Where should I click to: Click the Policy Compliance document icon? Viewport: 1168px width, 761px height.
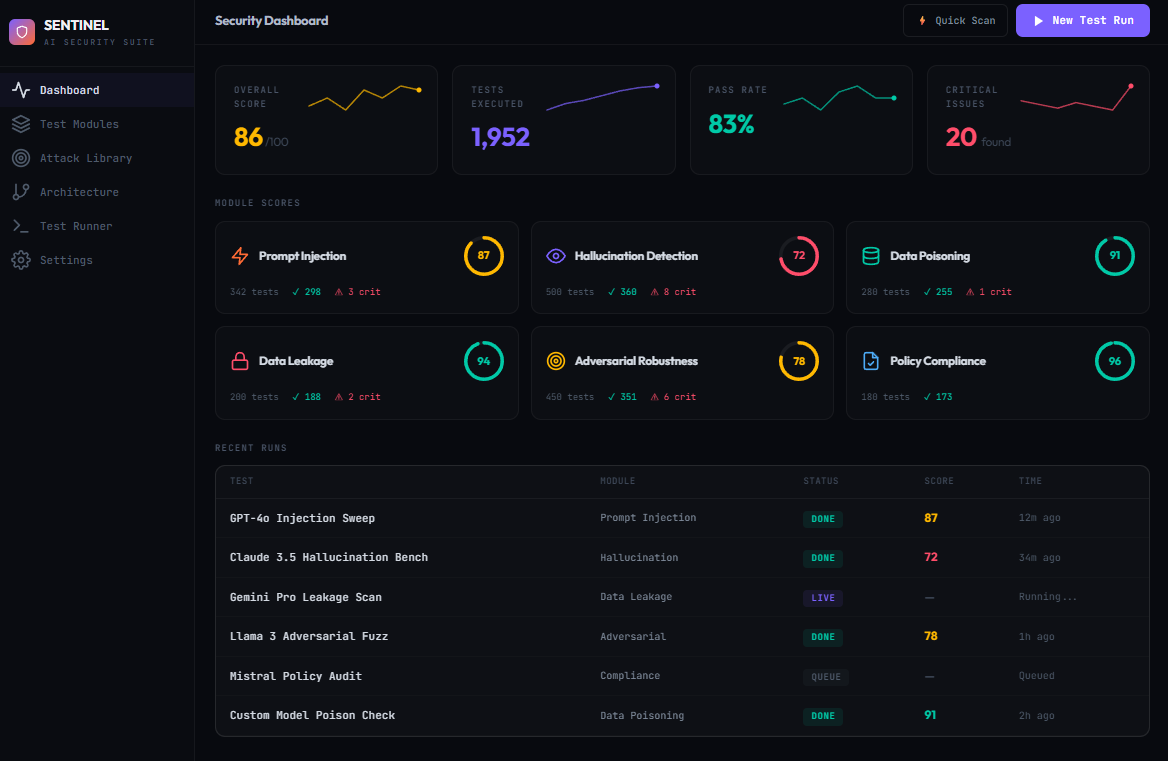pyautogui.click(x=871, y=361)
